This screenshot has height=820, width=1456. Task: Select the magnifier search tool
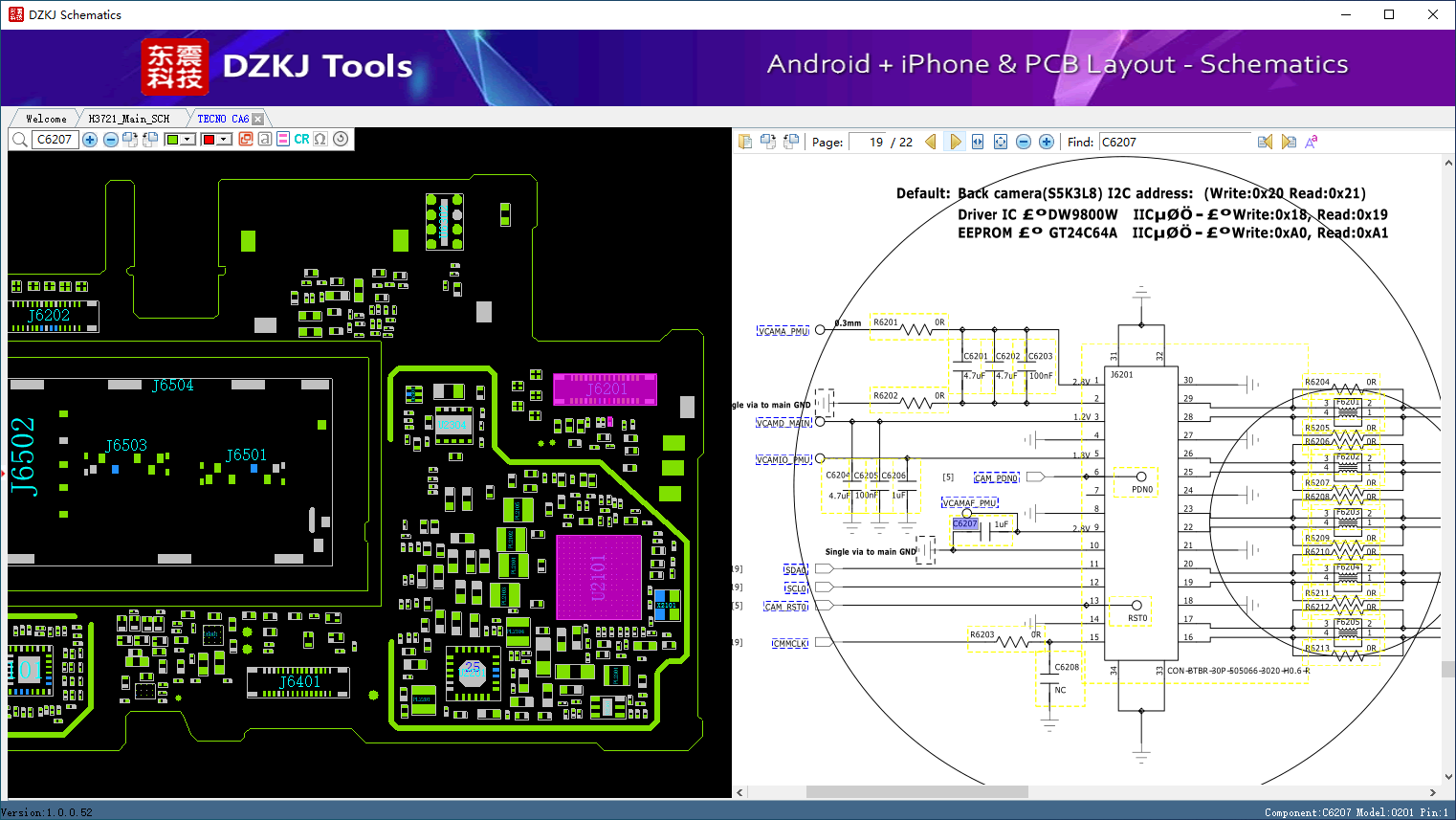tap(19, 140)
